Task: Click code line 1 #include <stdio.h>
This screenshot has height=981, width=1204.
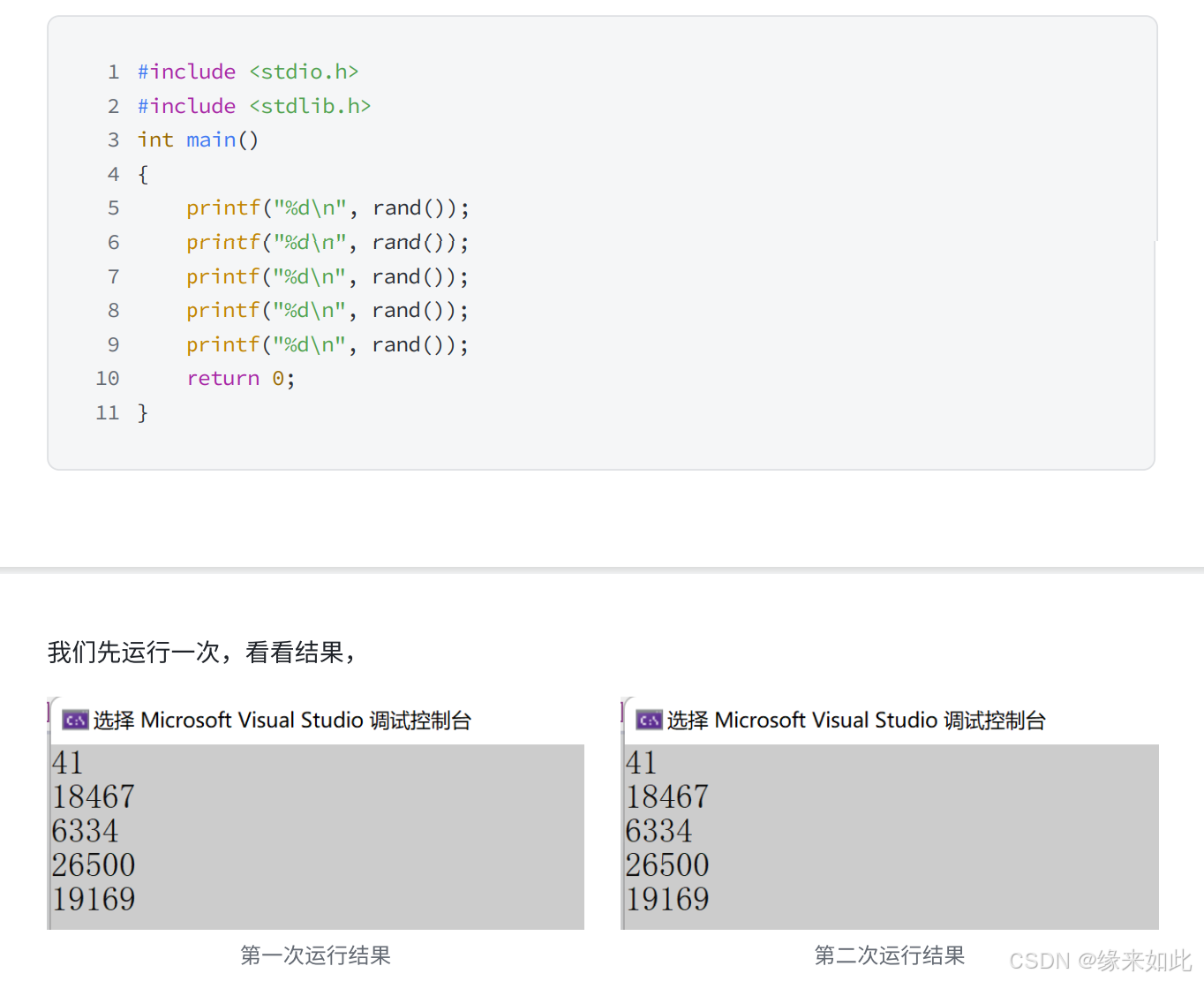Action: [248, 72]
